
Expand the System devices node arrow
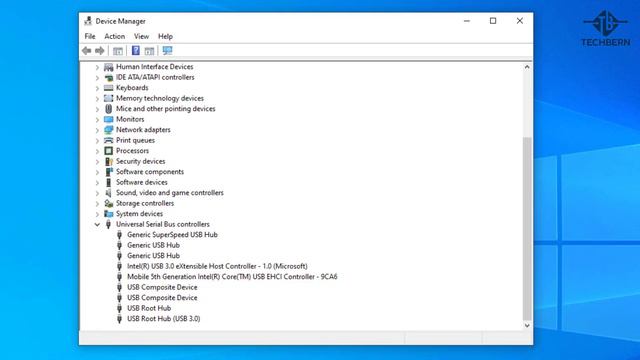pyautogui.click(x=97, y=214)
